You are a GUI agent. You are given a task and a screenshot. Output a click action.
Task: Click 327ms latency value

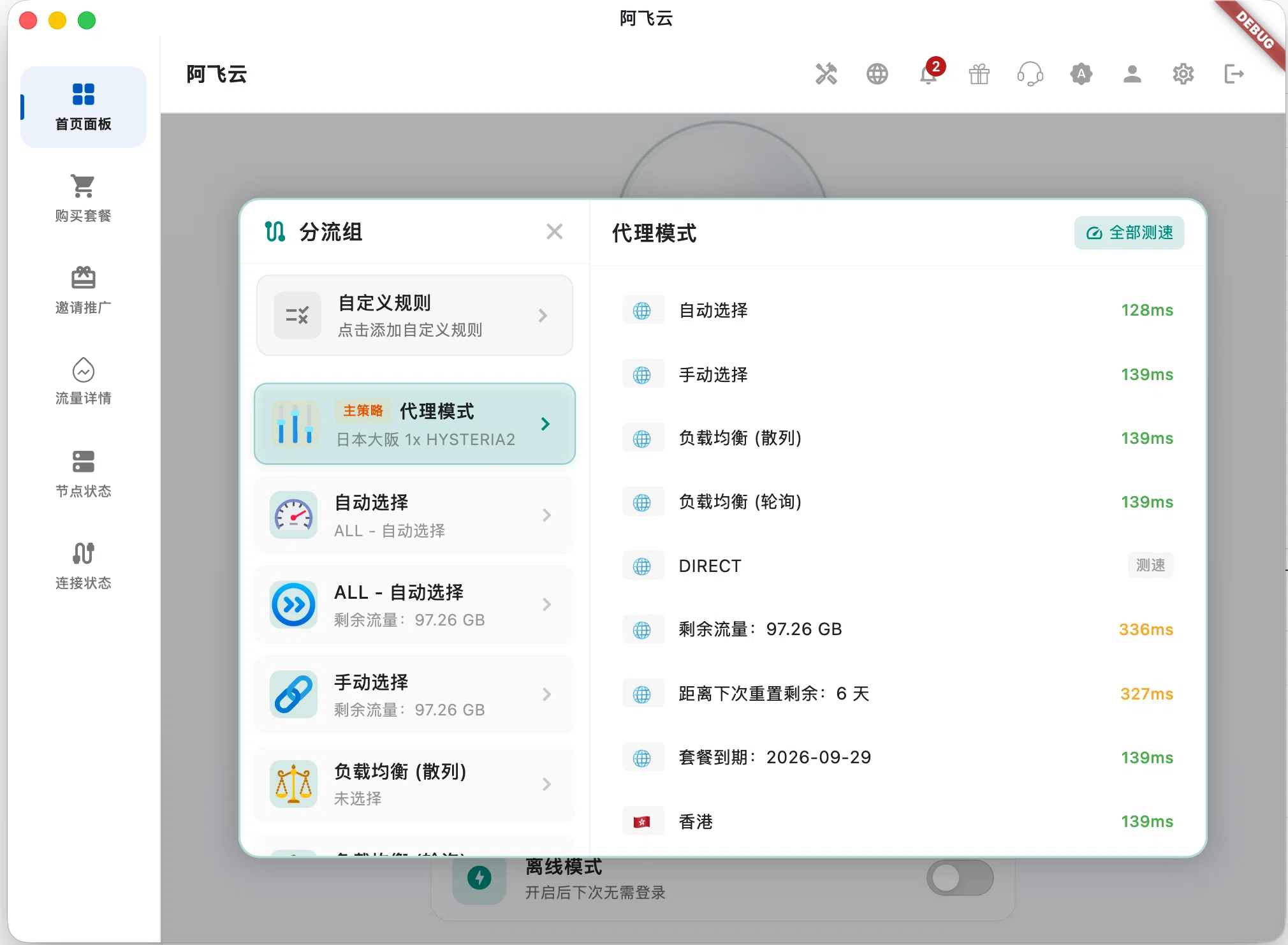click(1146, 694)
